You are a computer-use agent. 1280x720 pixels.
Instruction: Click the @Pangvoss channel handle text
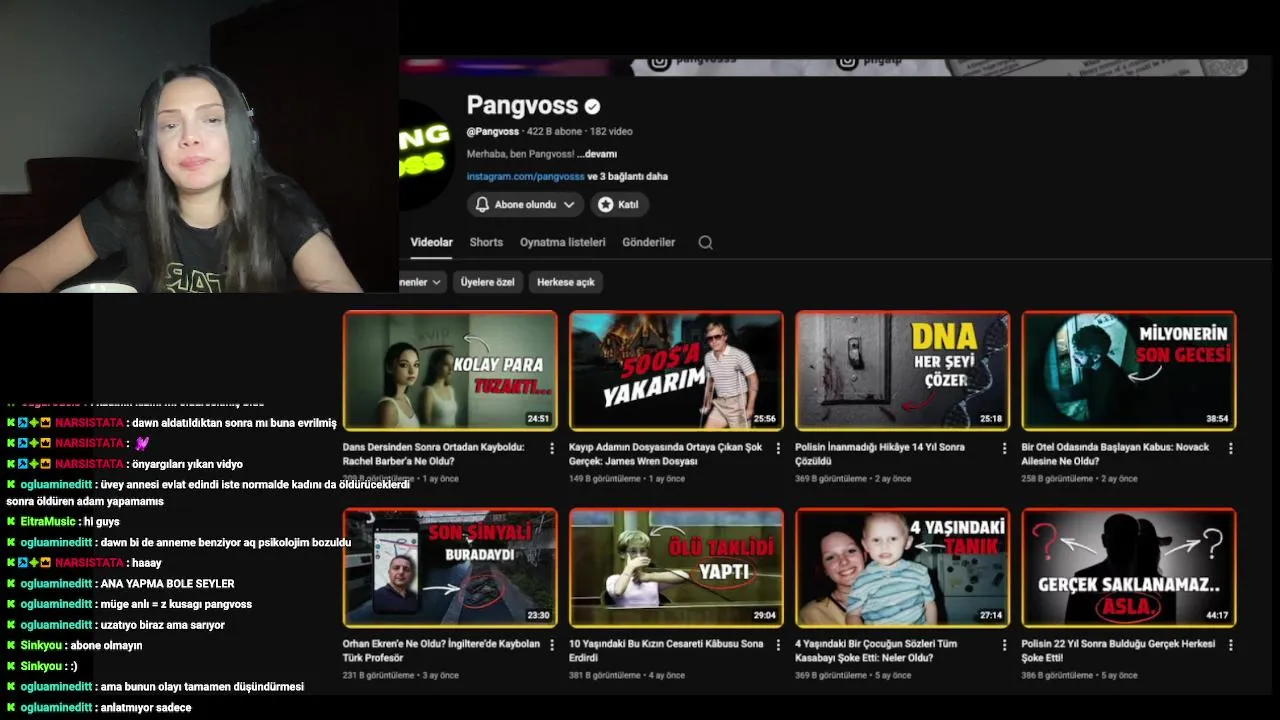point(493,131)
